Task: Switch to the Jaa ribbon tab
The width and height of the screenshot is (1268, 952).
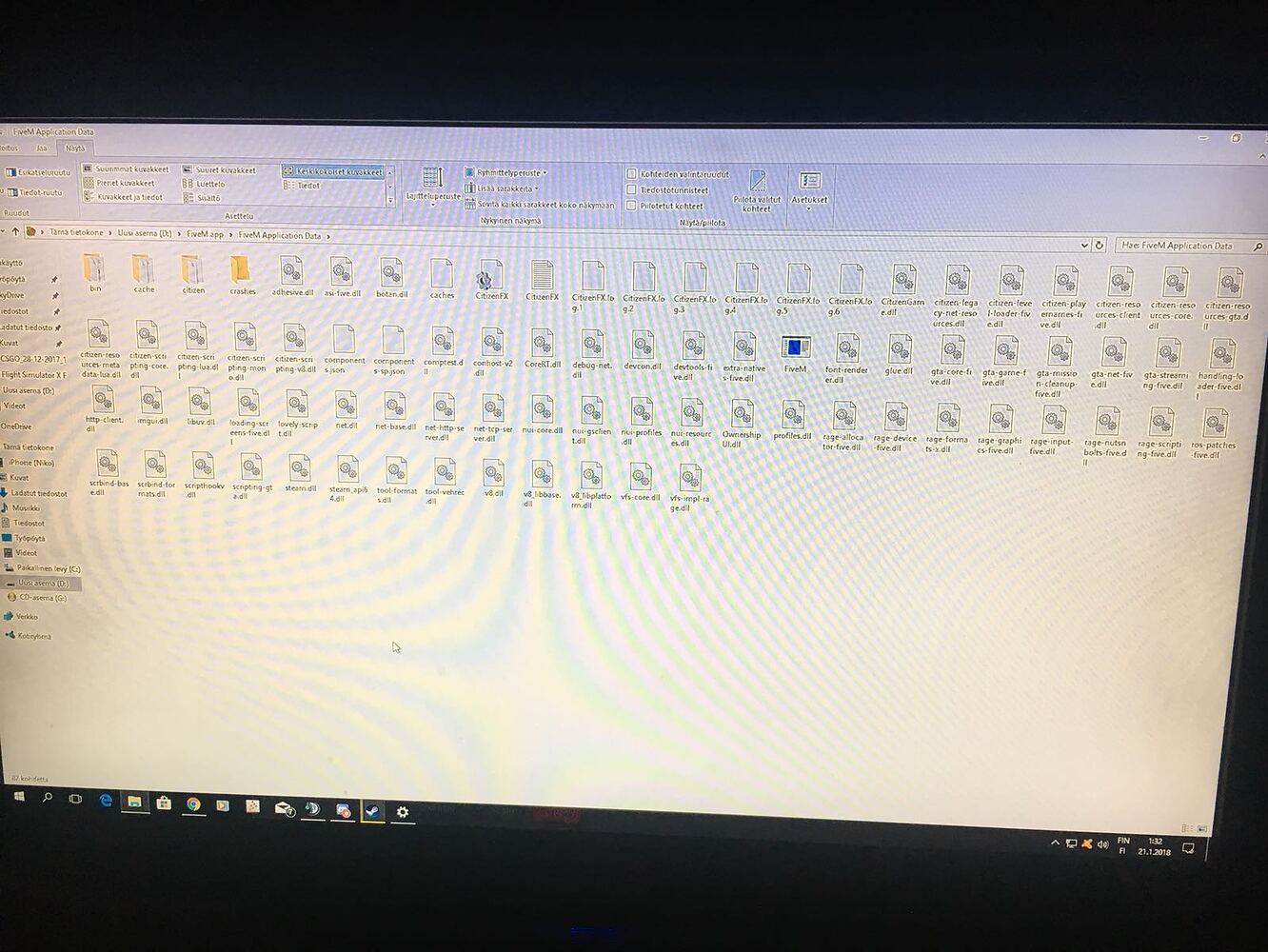Action: click(x=41, y=148)
